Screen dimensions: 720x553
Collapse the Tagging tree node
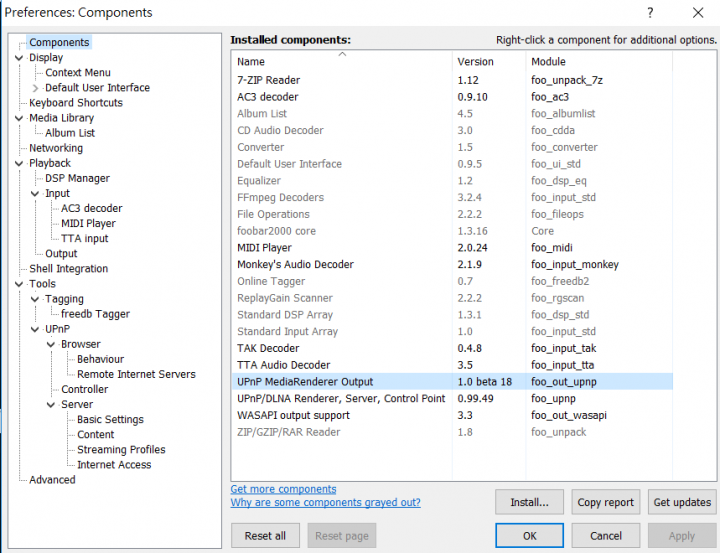35,299
